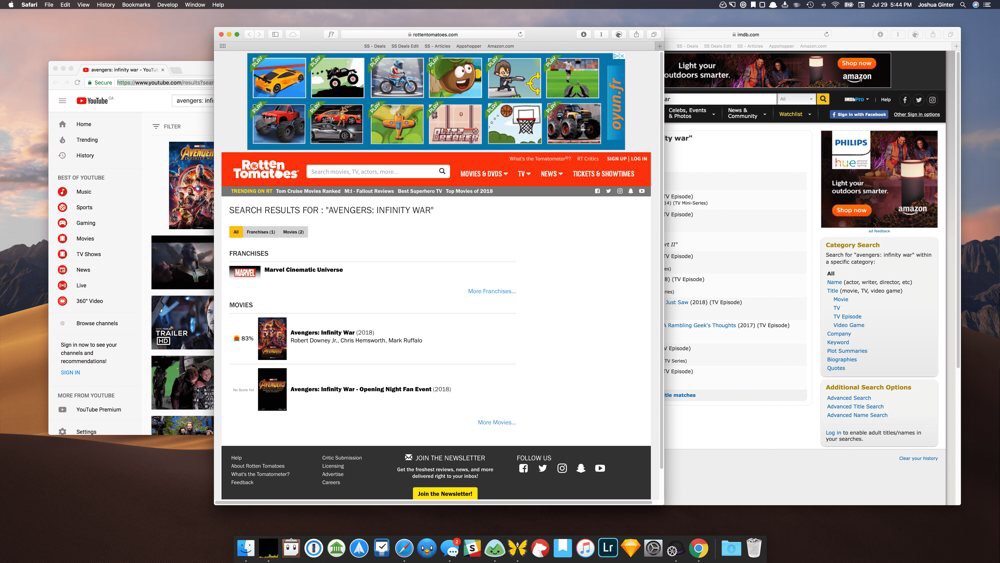Screen dimensions: 1000x563
Task: Launch Slack from the Dock
Action: pyautogui.click(x=472, y=548)
